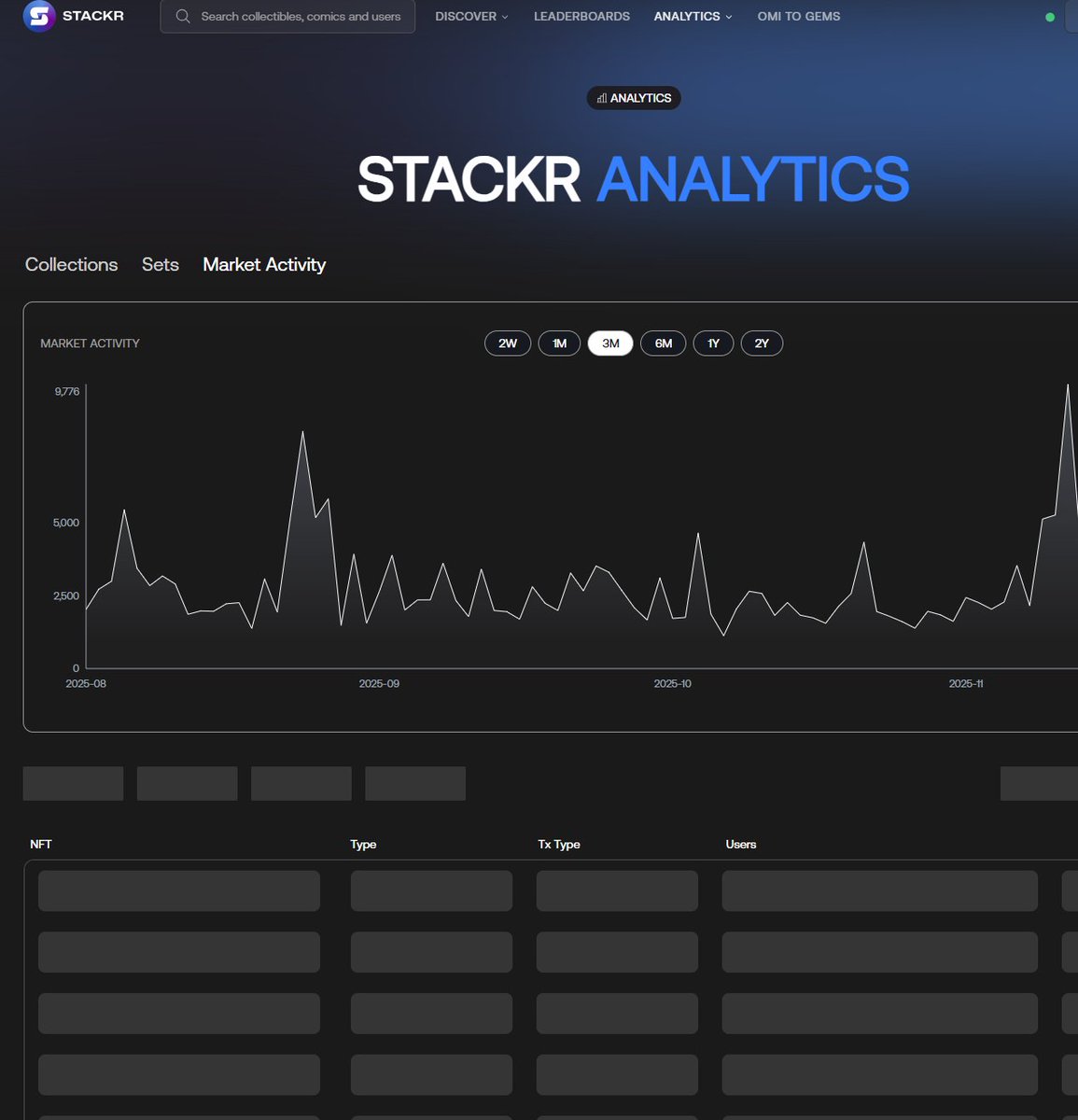The width and height of the screenshot is (1078, 1120).
Task: Click the ANALYTICS badge pill
Action: point(634,98)
